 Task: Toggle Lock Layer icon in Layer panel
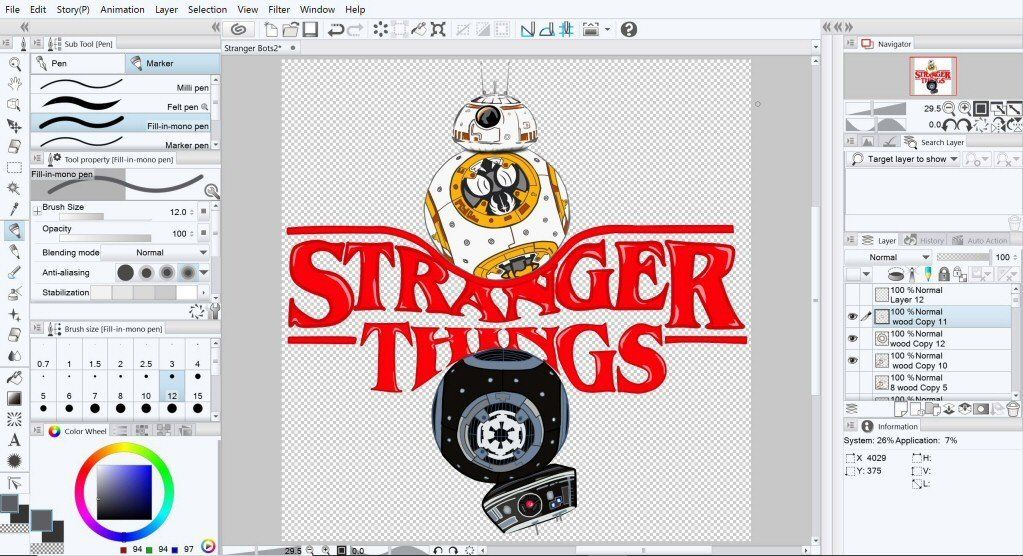point(943,274)
